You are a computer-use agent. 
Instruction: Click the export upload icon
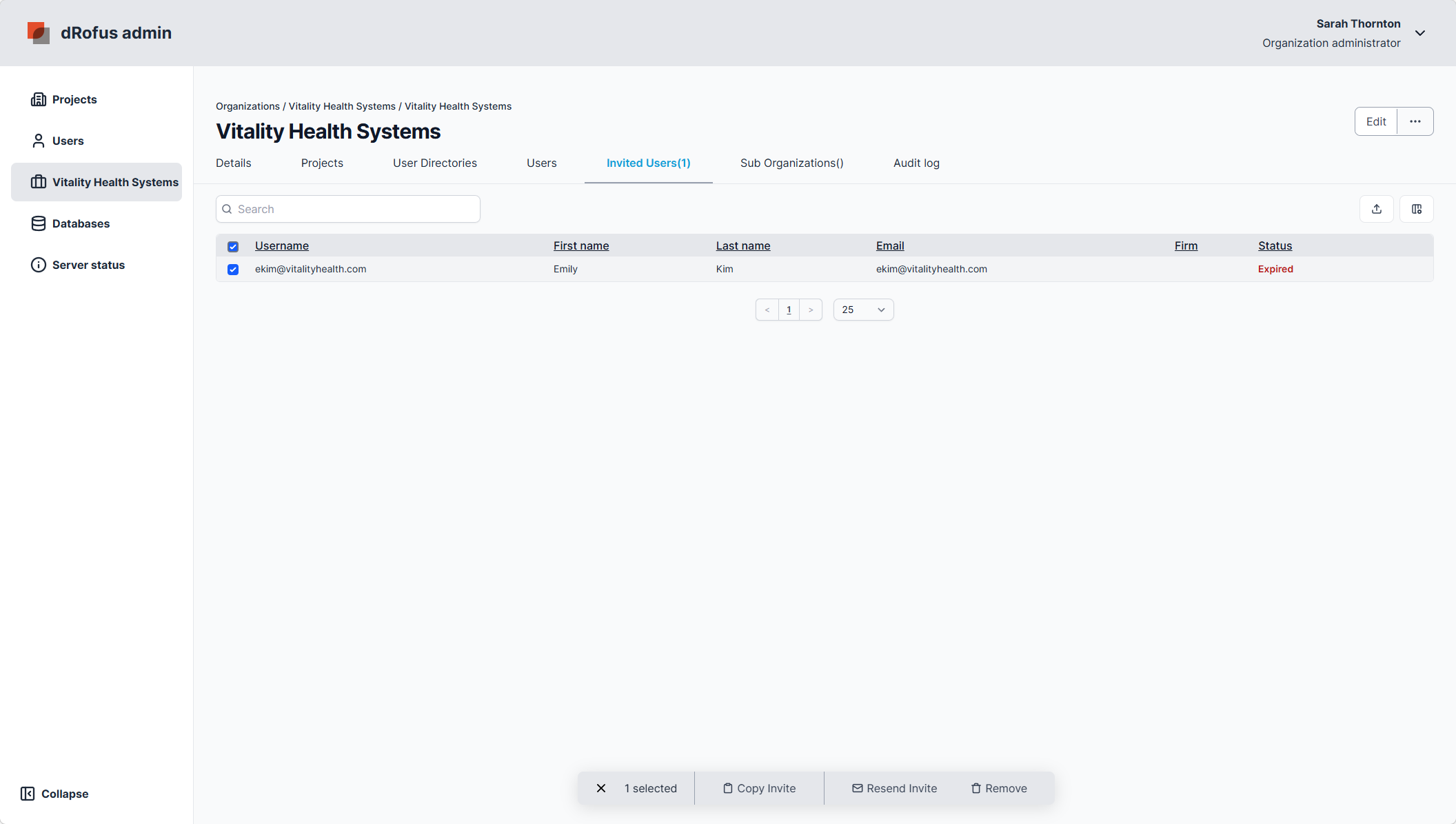[x=1377, y=209]
